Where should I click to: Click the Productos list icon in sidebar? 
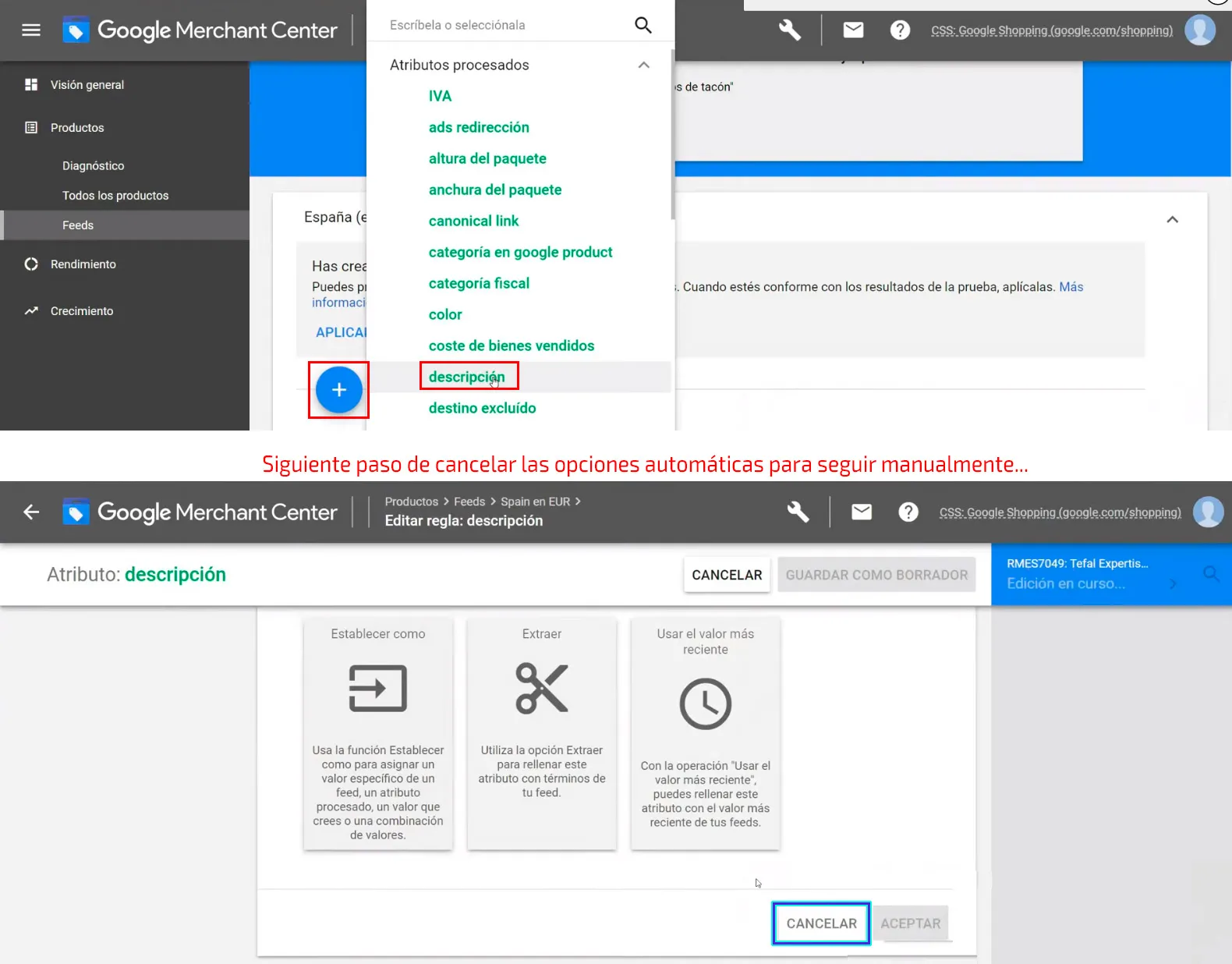coord(31,127)
